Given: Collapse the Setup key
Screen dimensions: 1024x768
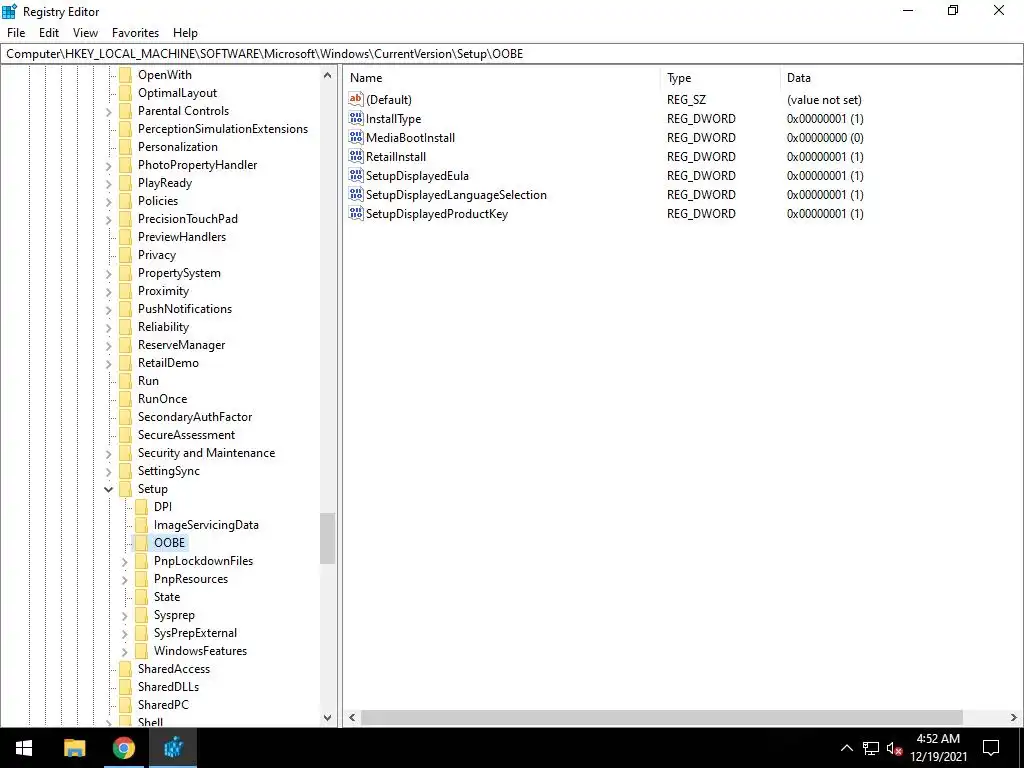Looking at the screenshot, I should click(x=108, y=489).
